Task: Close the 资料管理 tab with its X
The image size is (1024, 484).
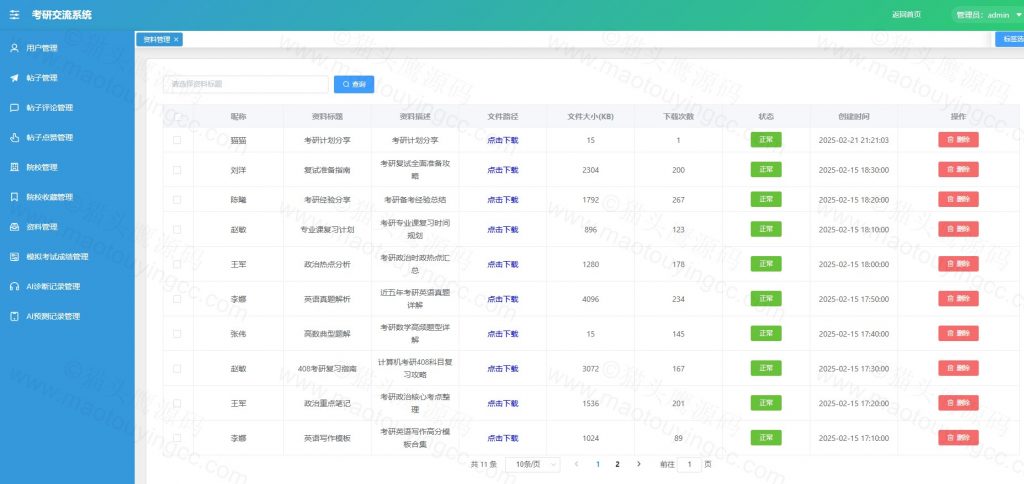Action: tap(176, 40)
